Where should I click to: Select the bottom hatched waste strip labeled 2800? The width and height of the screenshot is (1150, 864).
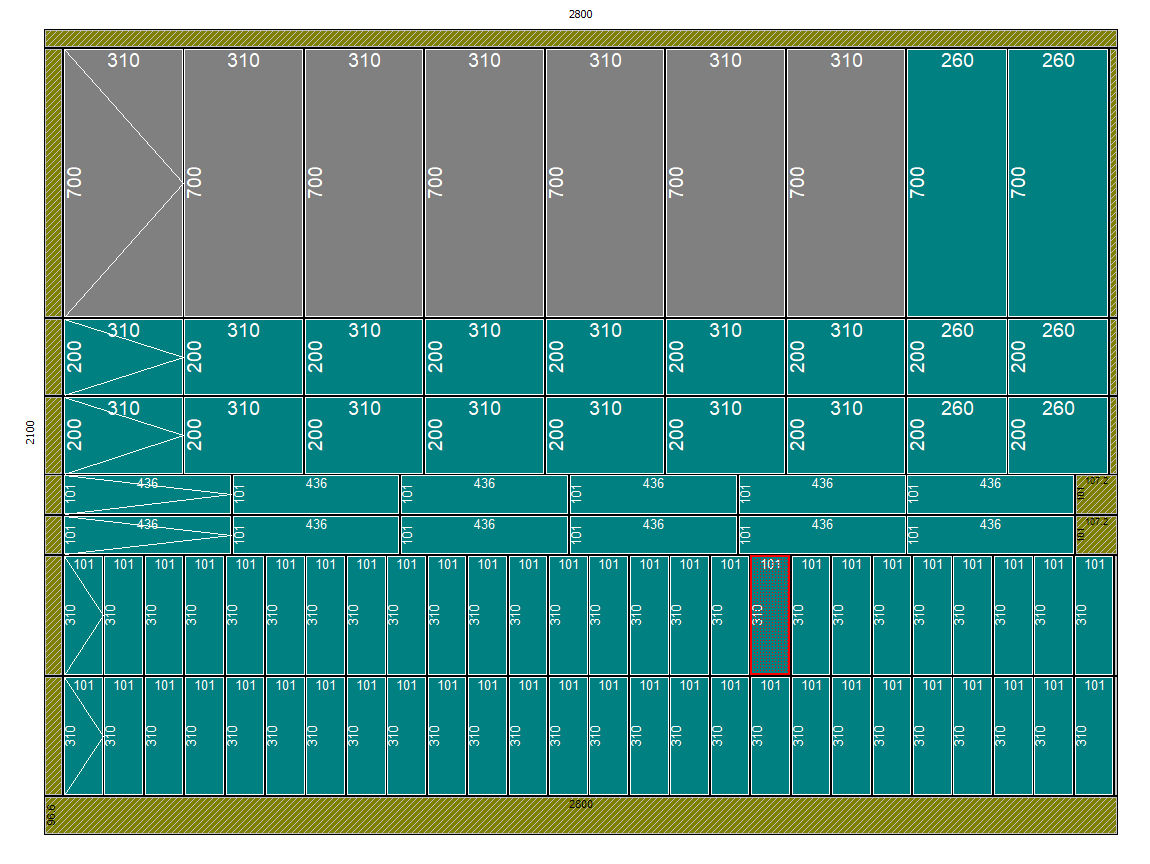point(580,814)
